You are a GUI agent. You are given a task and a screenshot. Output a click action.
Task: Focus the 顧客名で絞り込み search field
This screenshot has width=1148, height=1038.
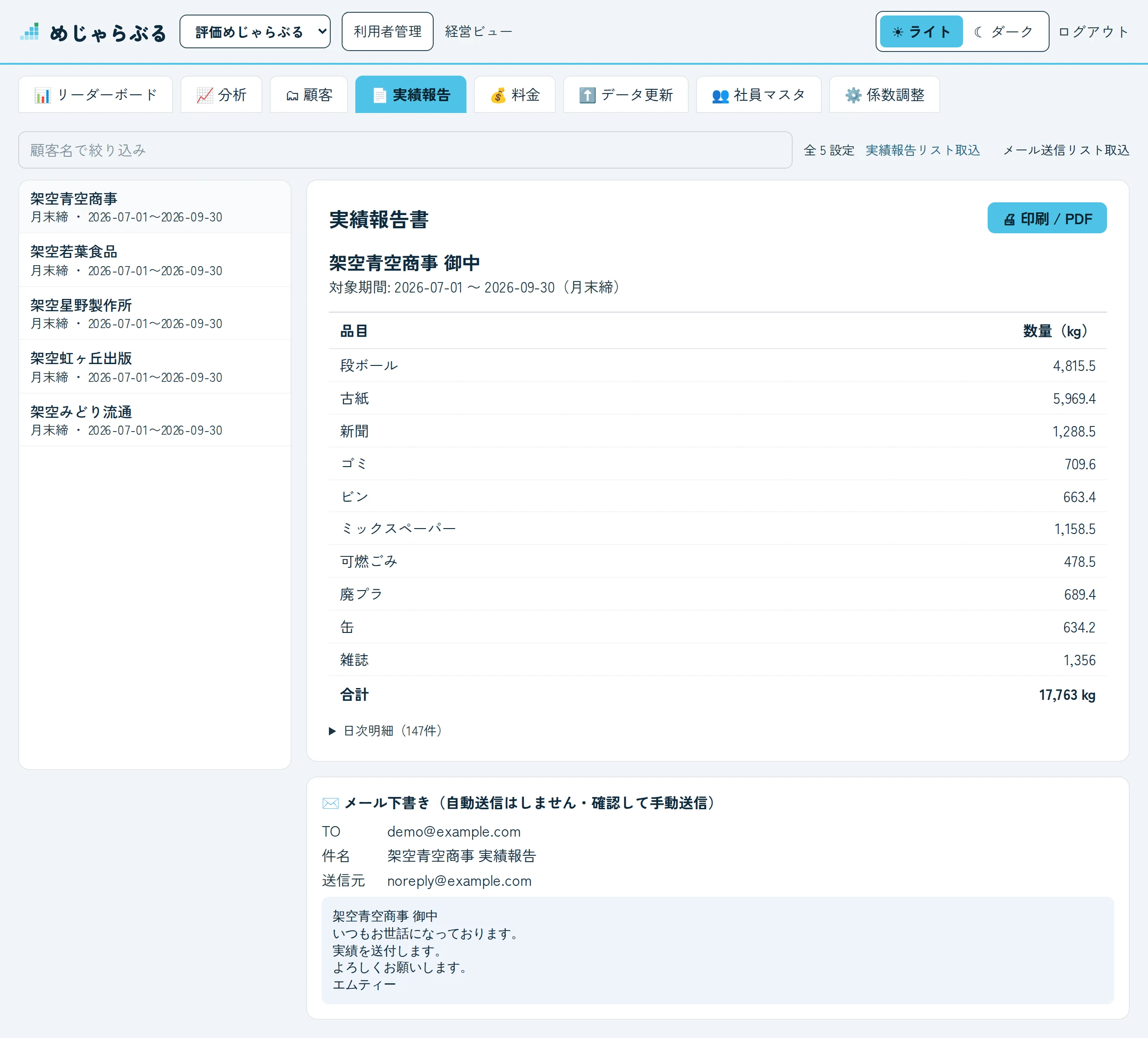click(x=405, y=150)
